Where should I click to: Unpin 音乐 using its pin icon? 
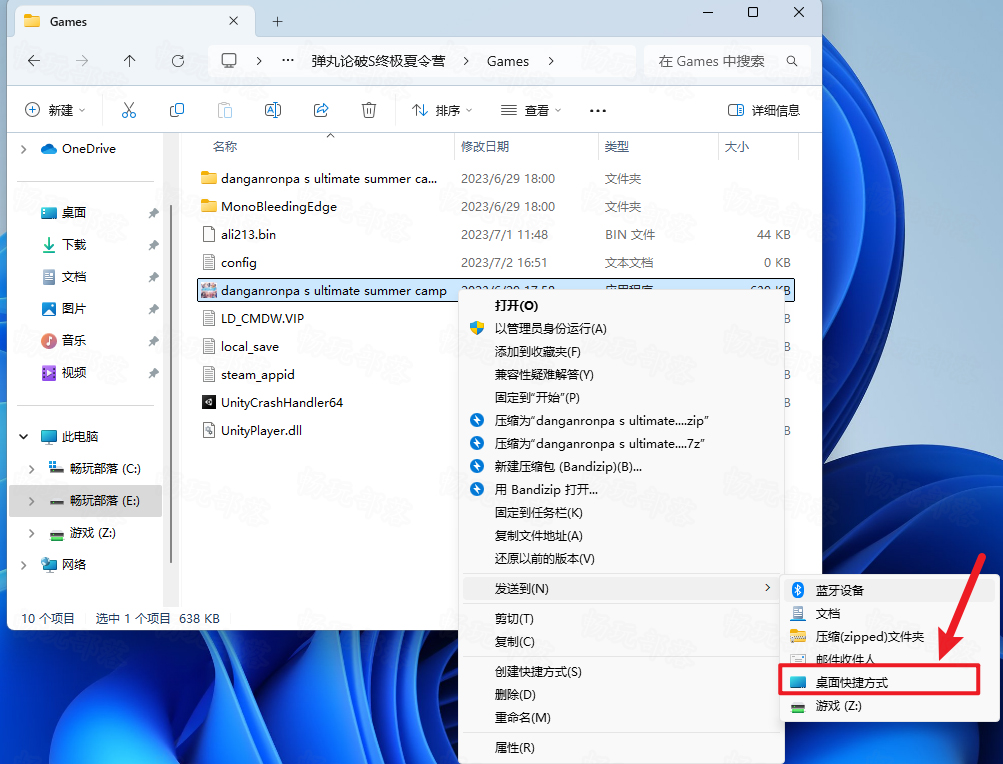tap(154, 341)
